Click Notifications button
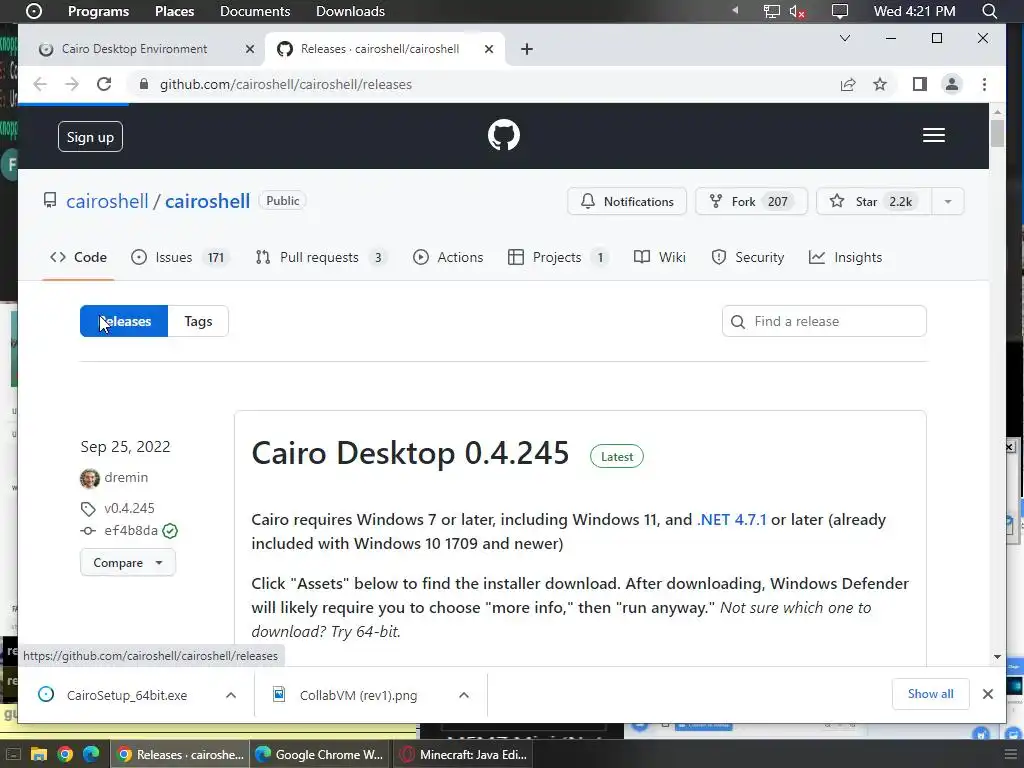 pyautogui.click(x=627, y=201)
